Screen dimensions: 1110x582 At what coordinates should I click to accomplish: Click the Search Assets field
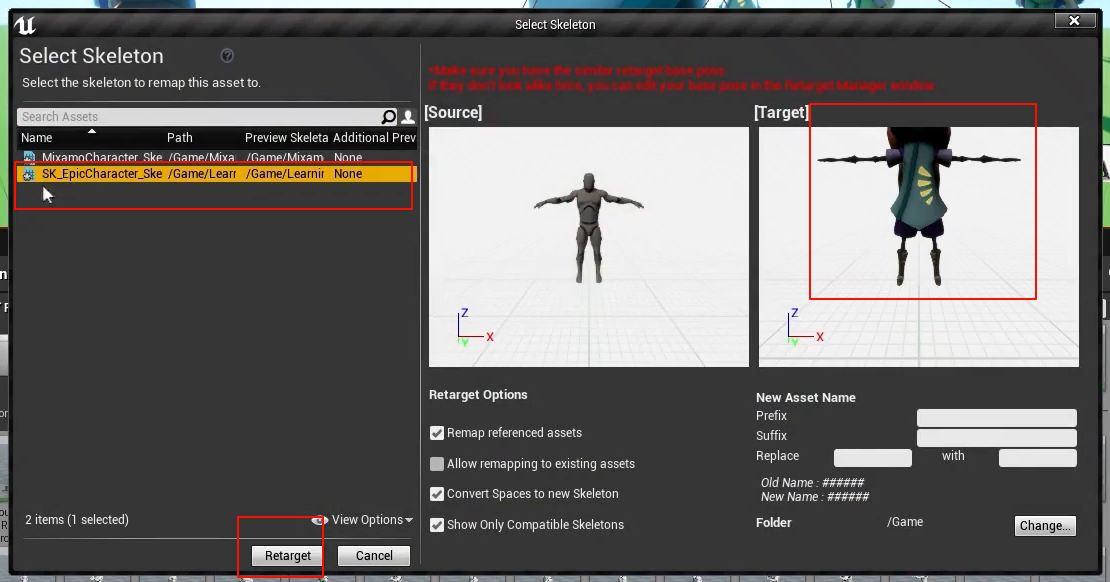pos(200,117)
